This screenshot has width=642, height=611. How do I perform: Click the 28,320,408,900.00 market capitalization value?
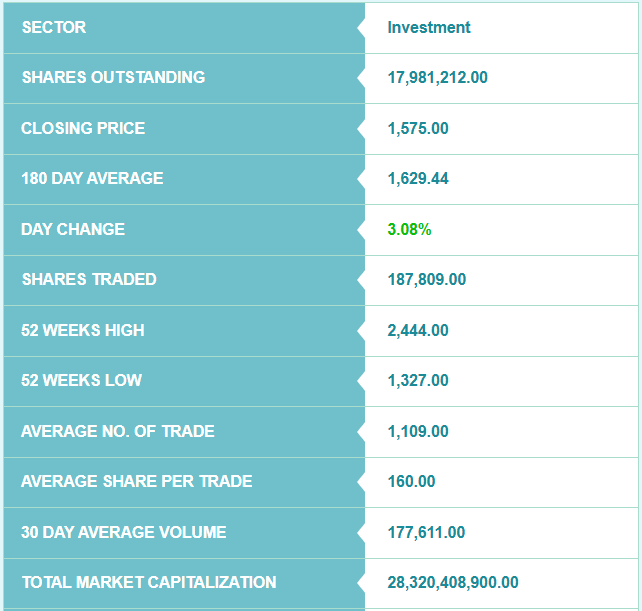453,582
